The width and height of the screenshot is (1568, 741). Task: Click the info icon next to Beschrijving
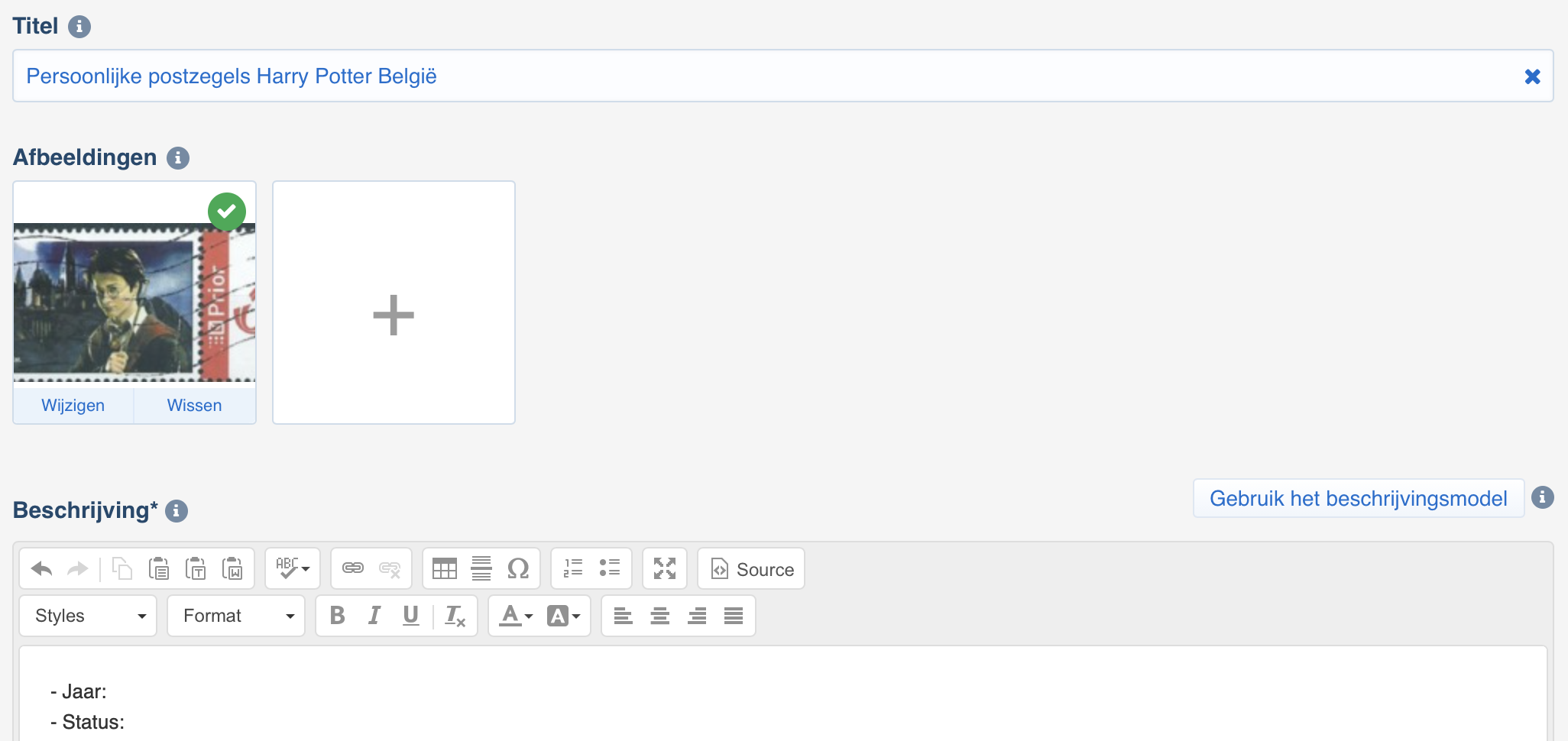click(177, 511)
